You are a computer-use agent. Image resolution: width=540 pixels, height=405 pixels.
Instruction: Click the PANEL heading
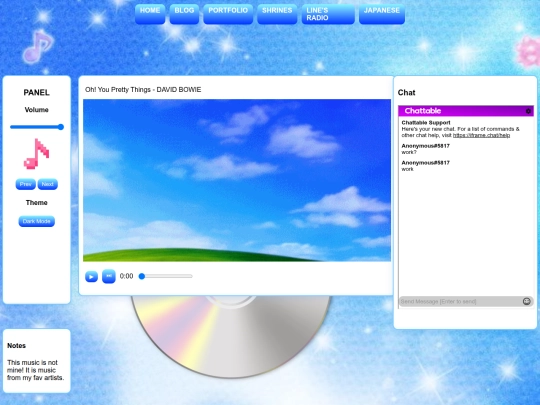click(x=37, y=93)
